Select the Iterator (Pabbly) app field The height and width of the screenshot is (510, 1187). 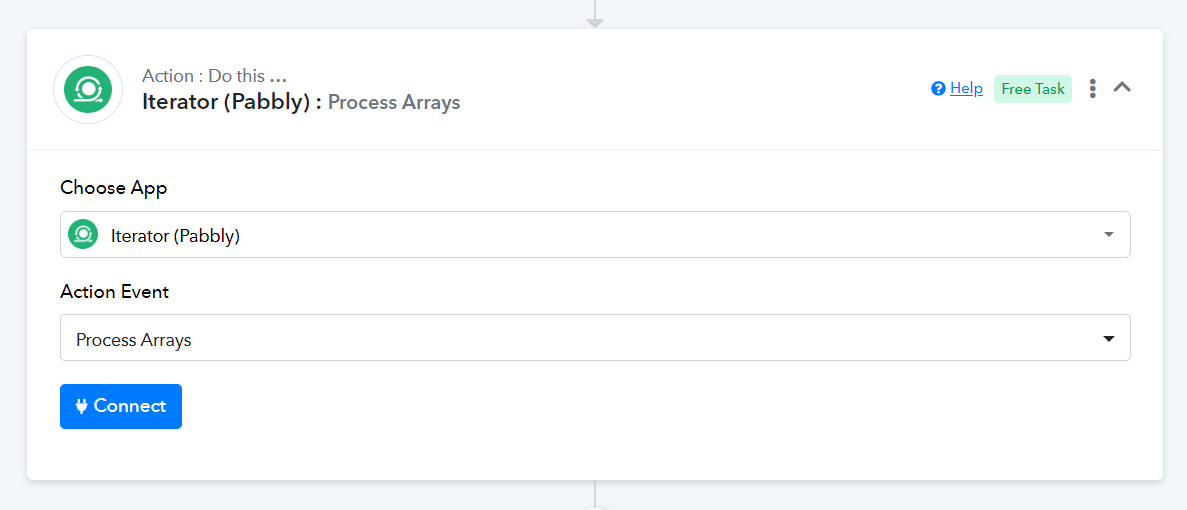point(595,235)
